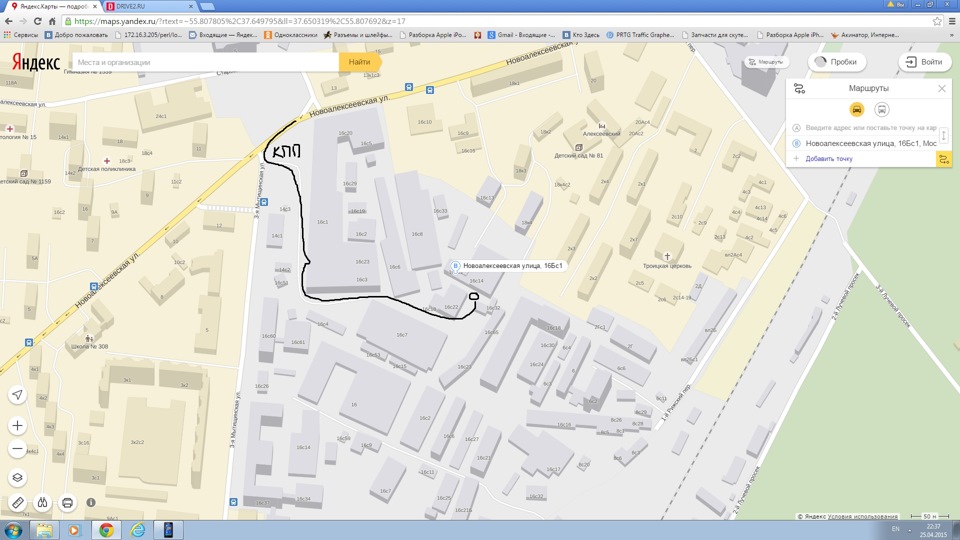Choose the public transport route mode icon
This screenshot has width=960, height=540.
[x=882, y=110]
